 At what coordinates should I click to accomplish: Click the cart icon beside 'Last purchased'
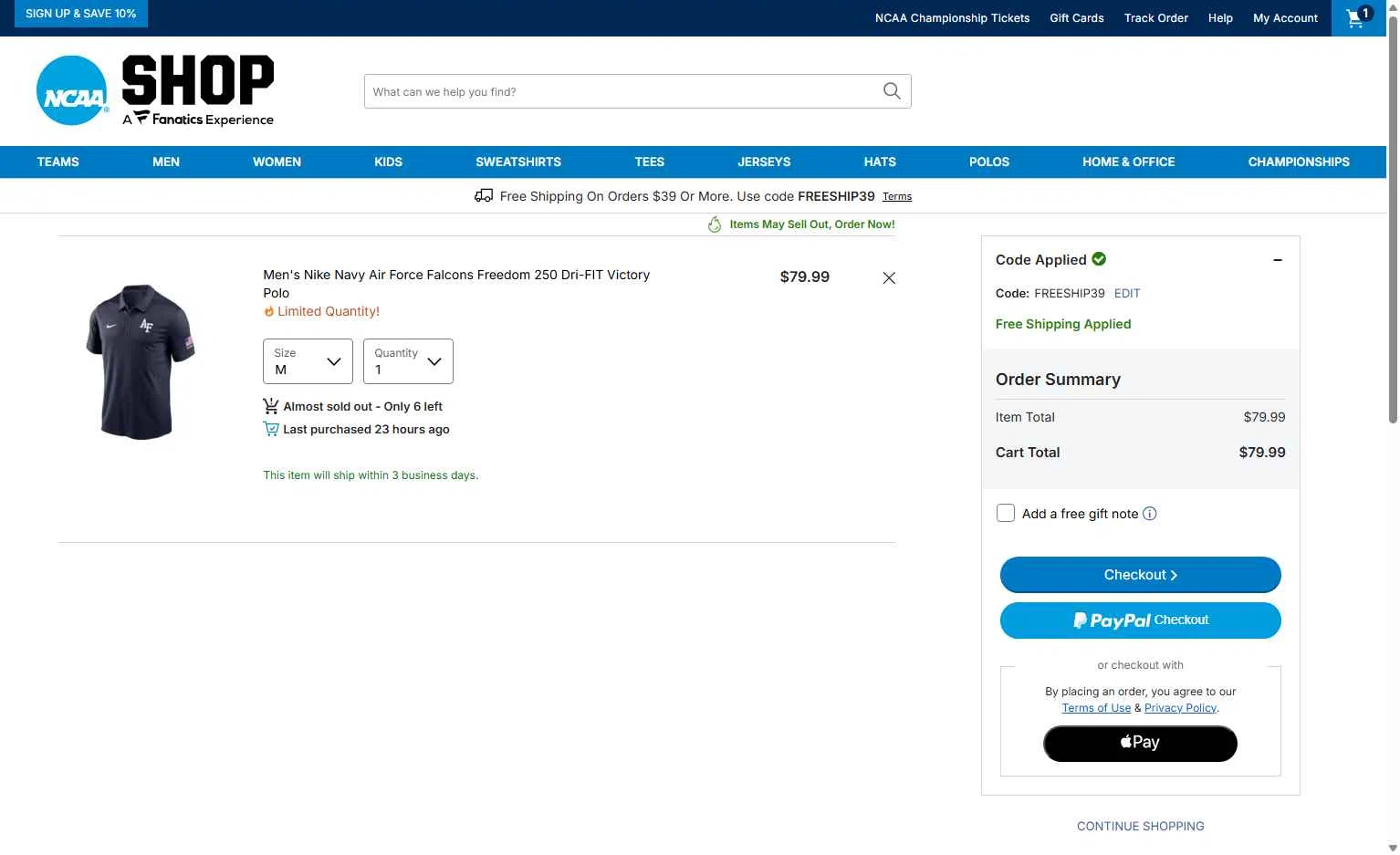271,429
